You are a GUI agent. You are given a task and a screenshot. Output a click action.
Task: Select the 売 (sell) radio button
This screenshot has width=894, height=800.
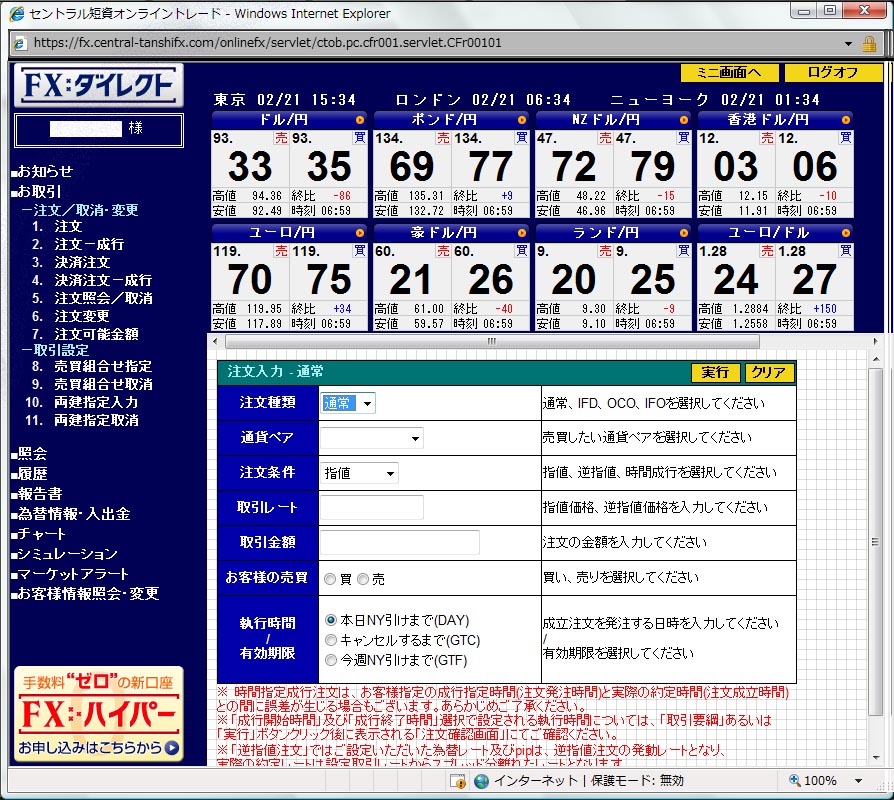(x=363, y=579)
